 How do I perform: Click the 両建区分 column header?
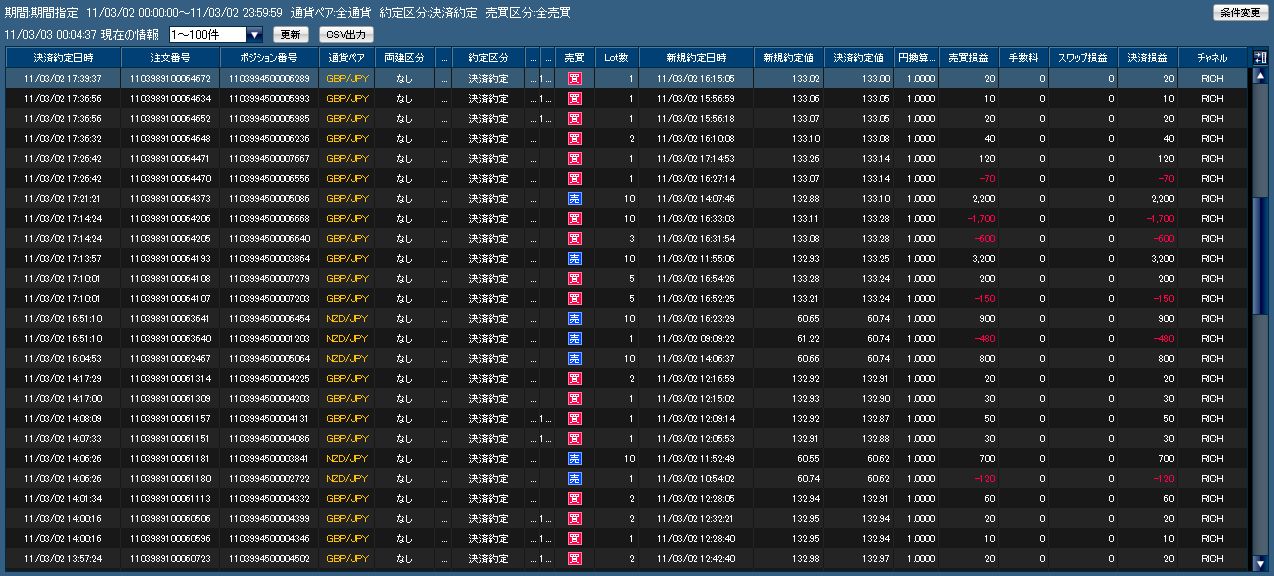pos(404,58)
